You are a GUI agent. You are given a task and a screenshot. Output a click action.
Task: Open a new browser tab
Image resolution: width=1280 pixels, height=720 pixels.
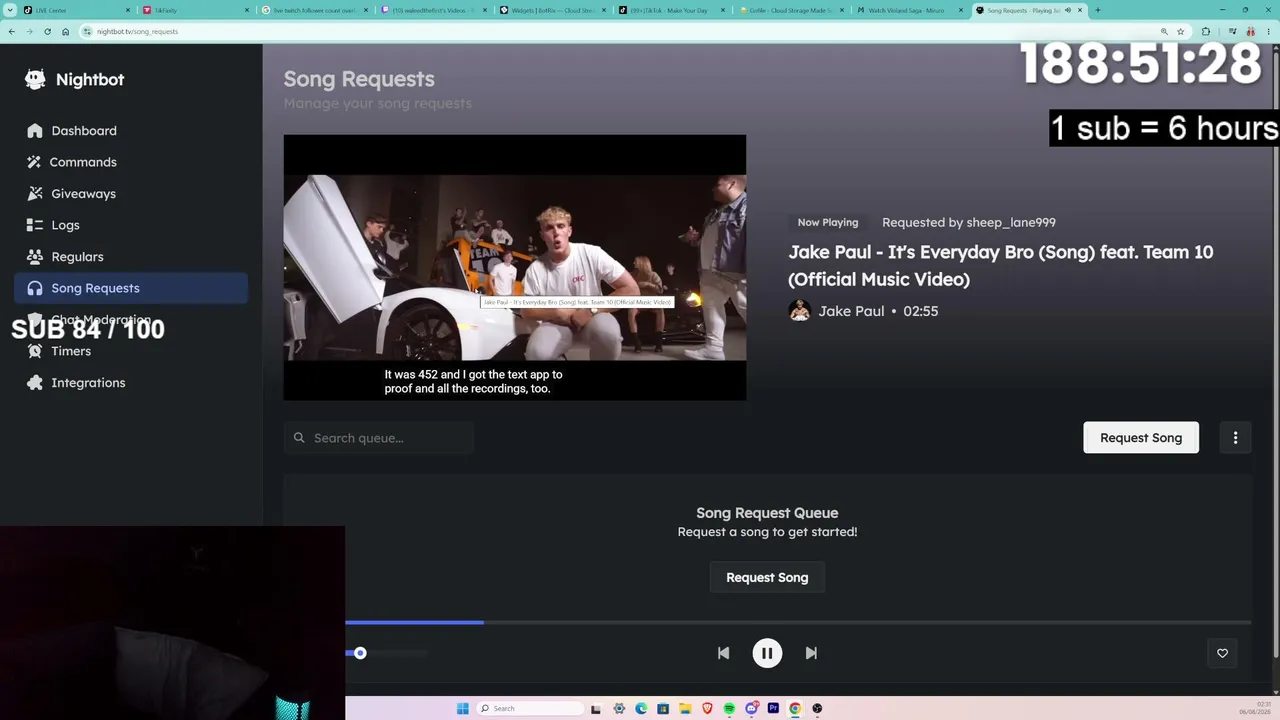[x=1097, y=10]
